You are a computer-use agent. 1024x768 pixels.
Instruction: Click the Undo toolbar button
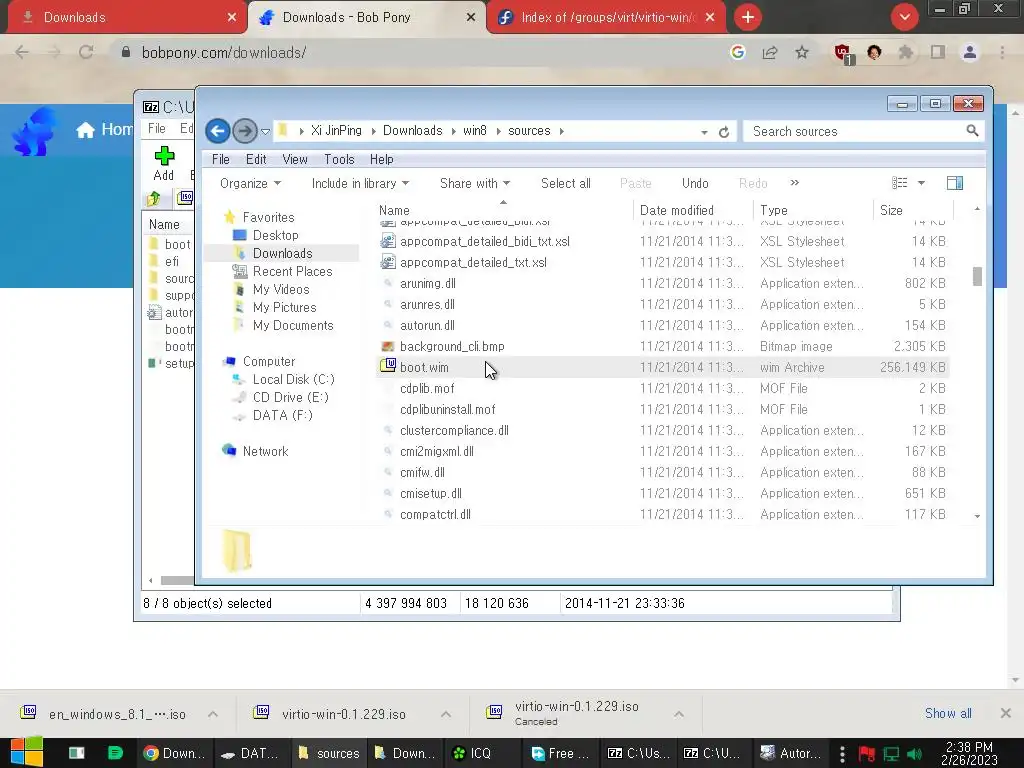(x=695, y=184)
